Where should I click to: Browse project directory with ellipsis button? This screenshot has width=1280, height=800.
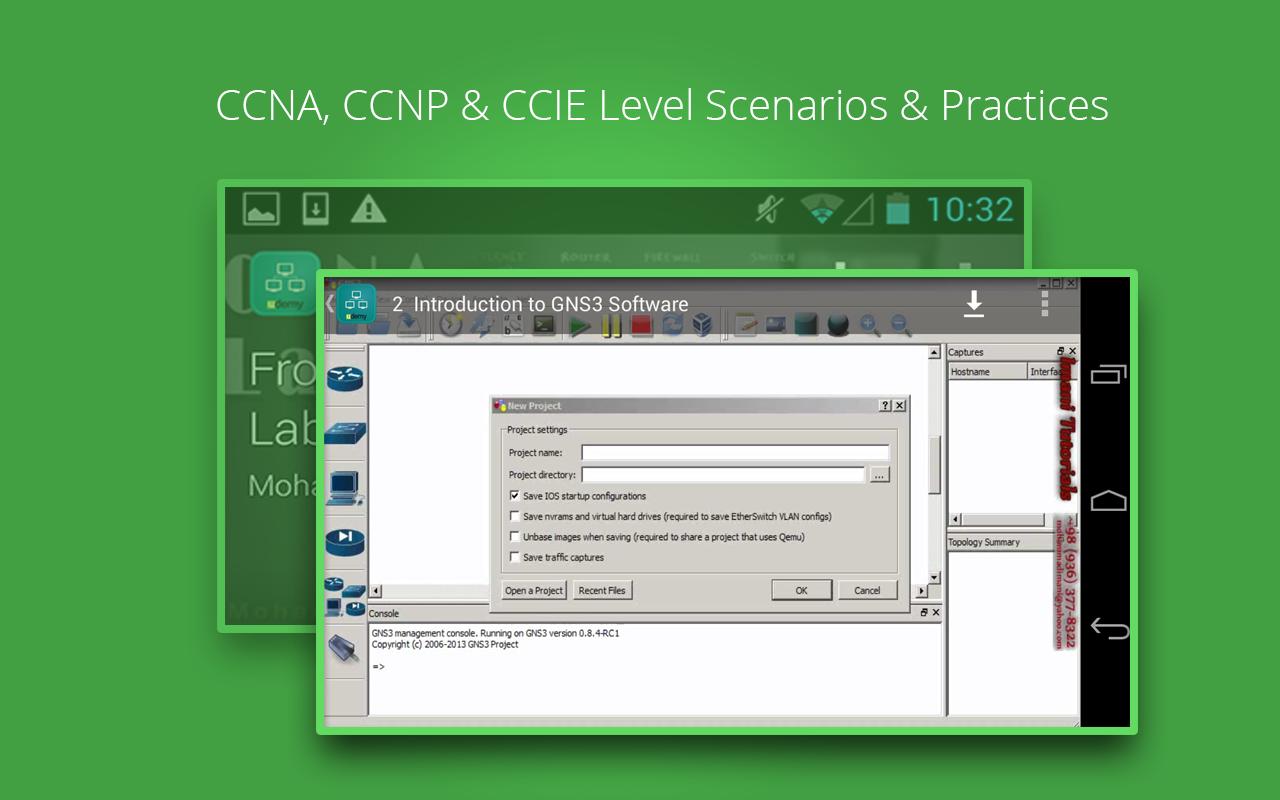[879, 474]
